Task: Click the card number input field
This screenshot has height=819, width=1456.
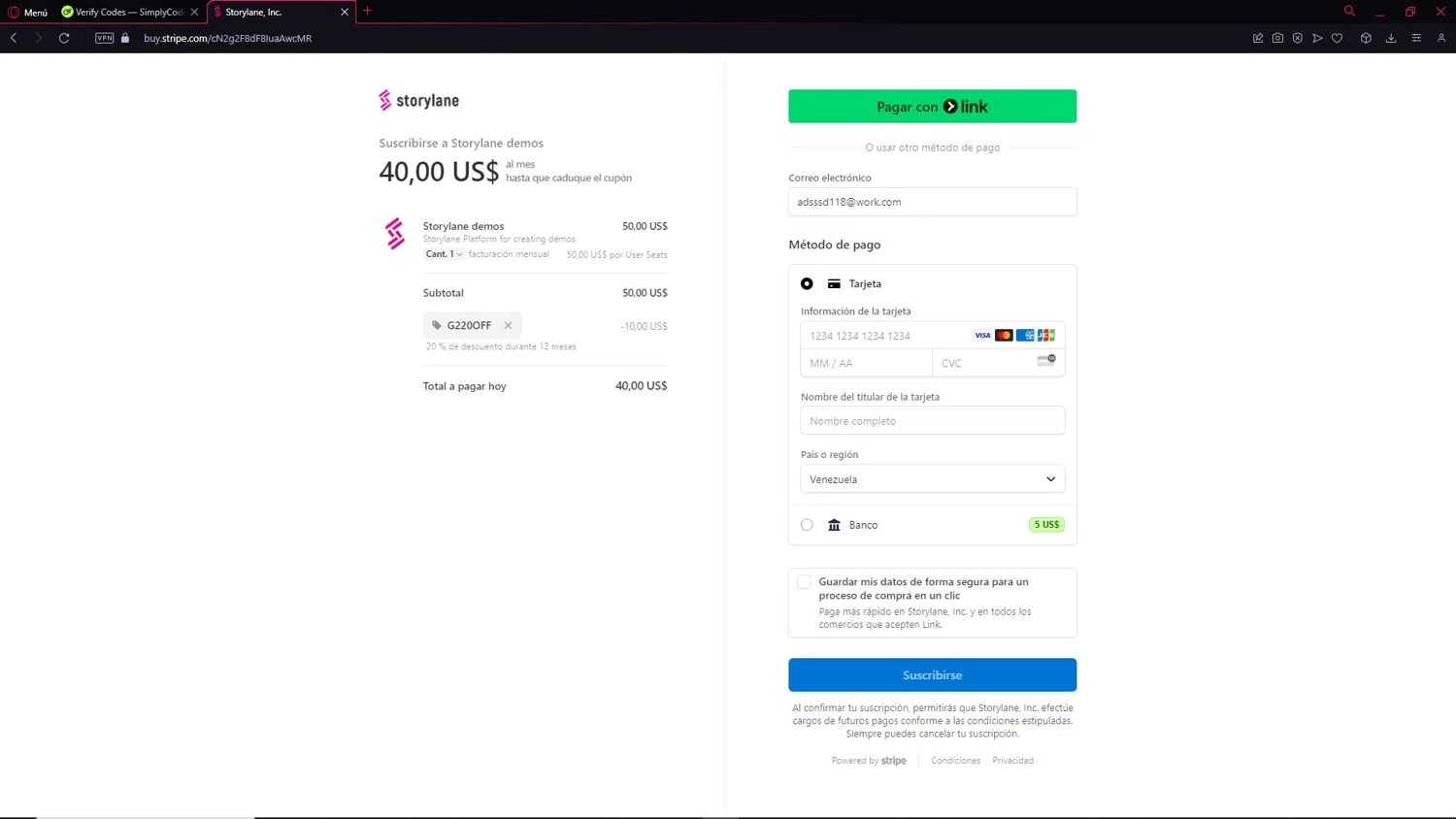Action: pos(883,336)
